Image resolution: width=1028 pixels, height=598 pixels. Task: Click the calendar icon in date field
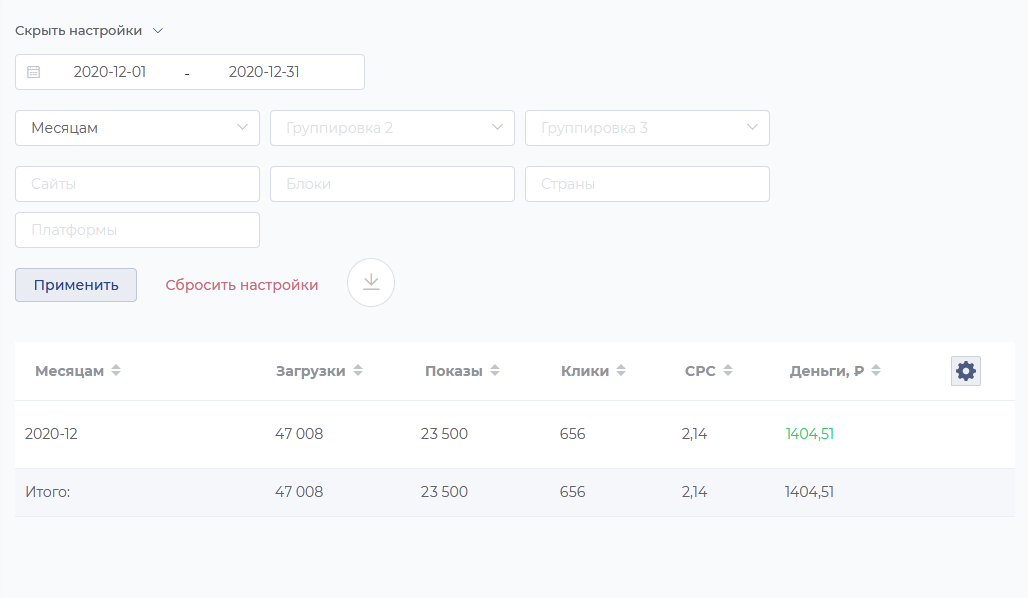(x=33, y=72)
